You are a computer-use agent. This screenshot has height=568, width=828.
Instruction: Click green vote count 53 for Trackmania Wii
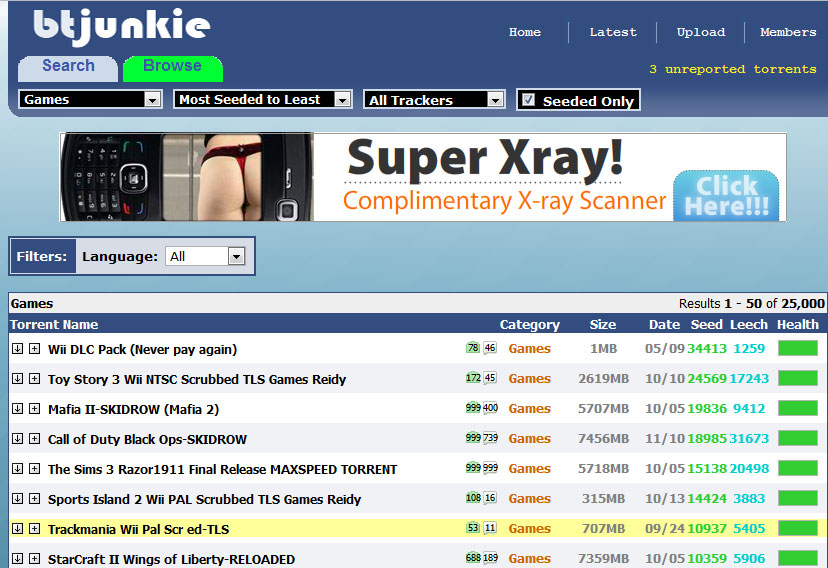coord(473,528)
